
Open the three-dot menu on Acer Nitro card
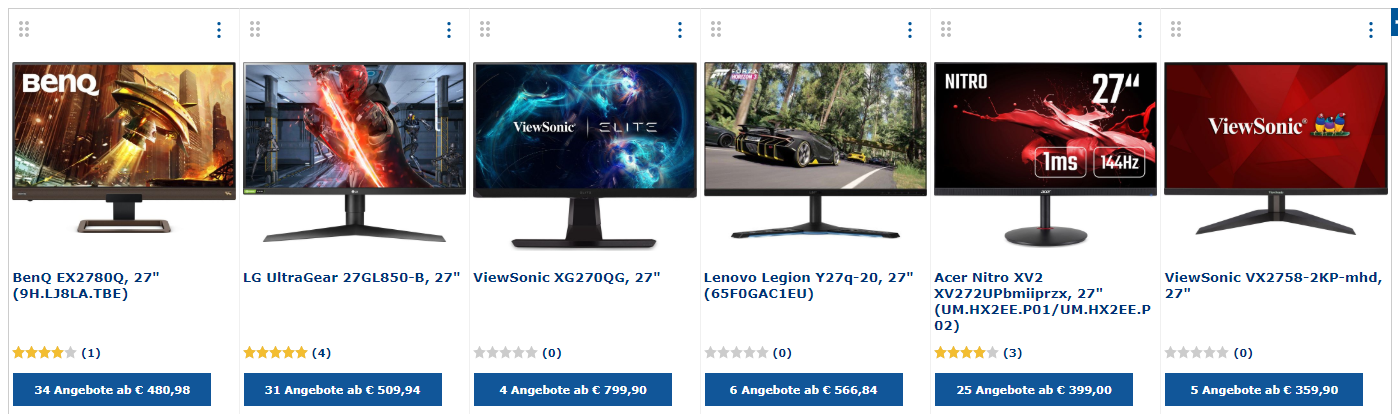coord(1139,30)
